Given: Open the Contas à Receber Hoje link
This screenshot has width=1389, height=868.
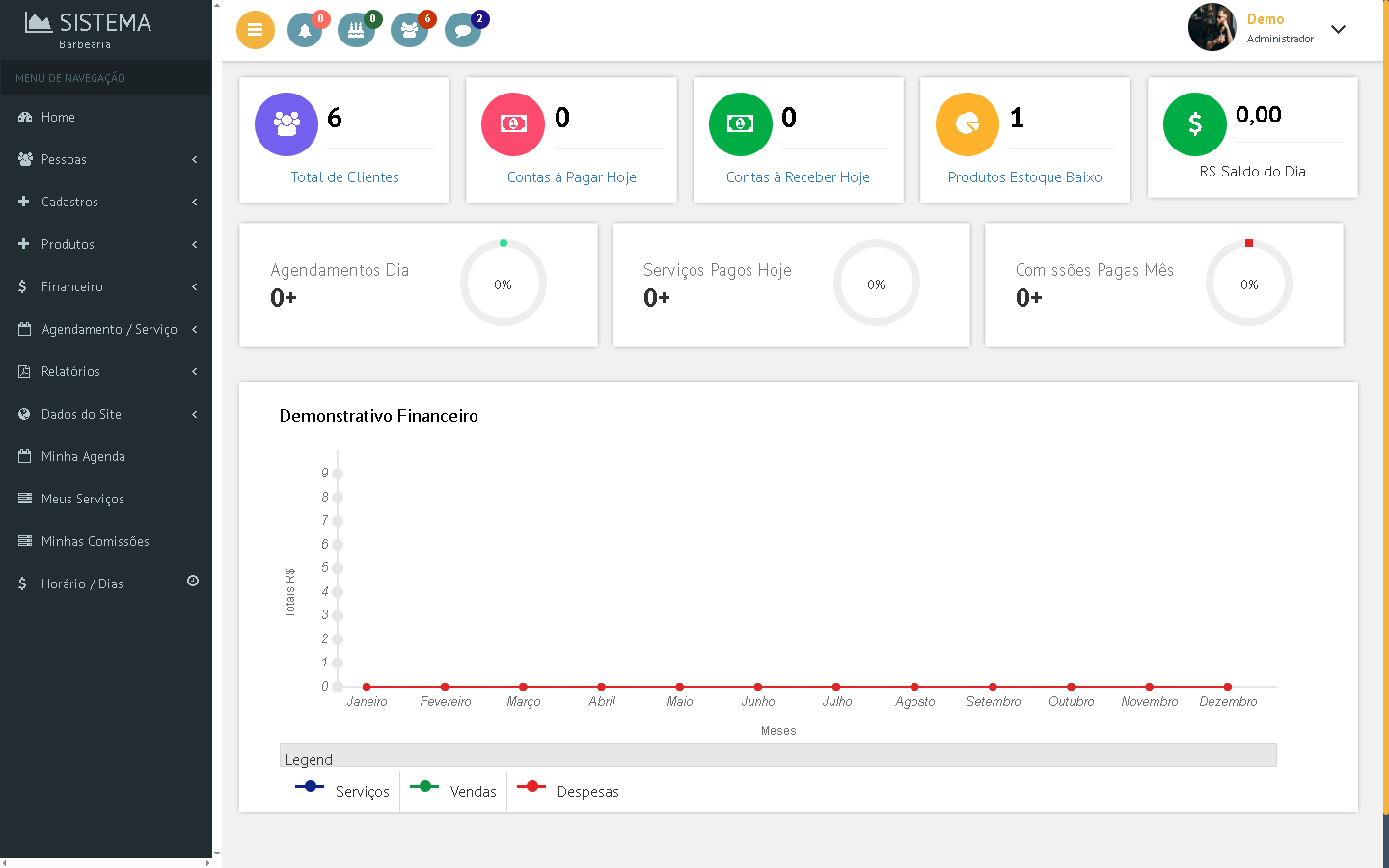Looking at the screenshot, I should 798,177.
